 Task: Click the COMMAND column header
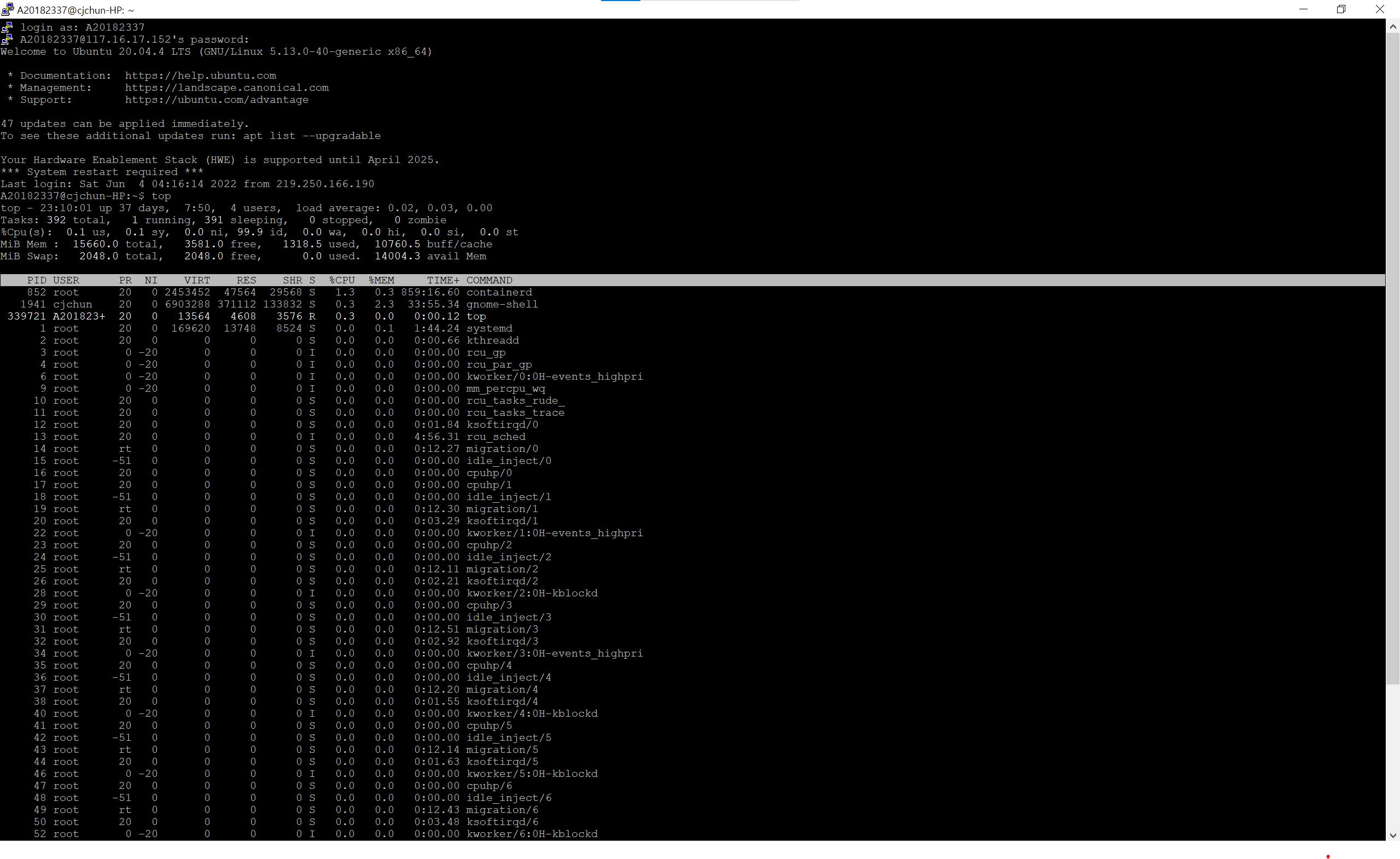point(489,280)
